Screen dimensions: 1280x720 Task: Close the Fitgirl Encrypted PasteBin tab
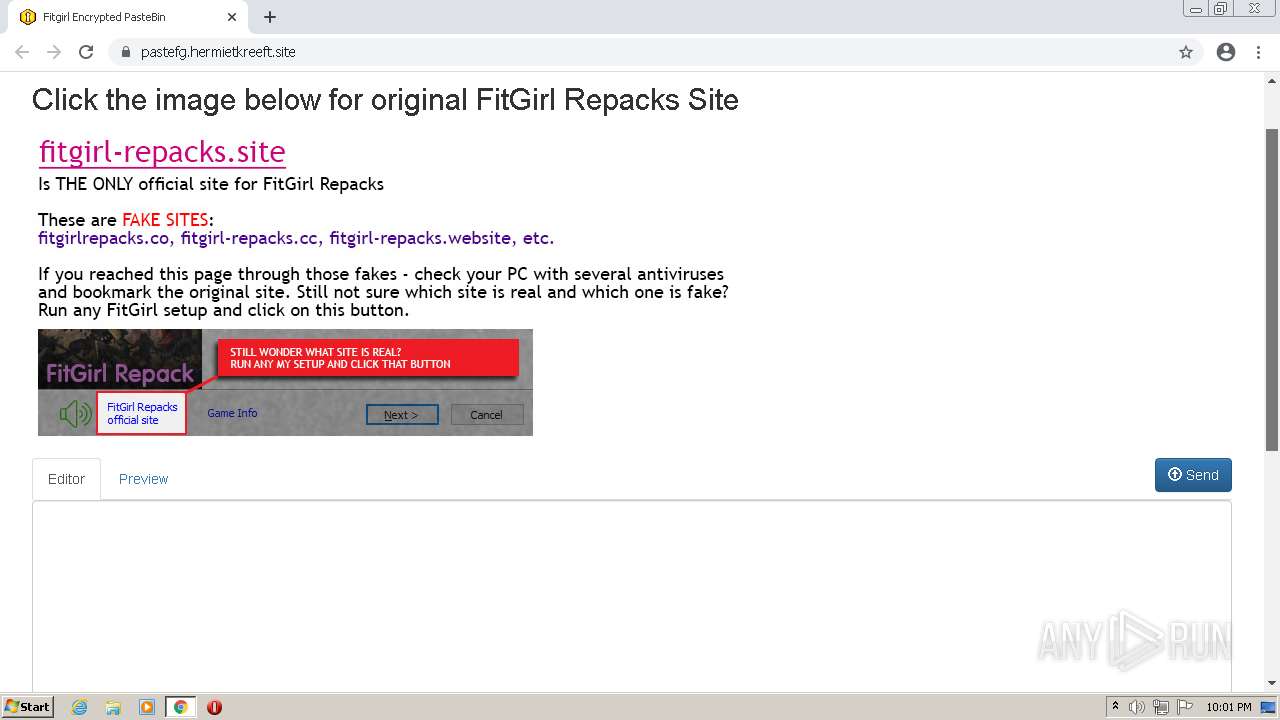[x=232, y=17]
